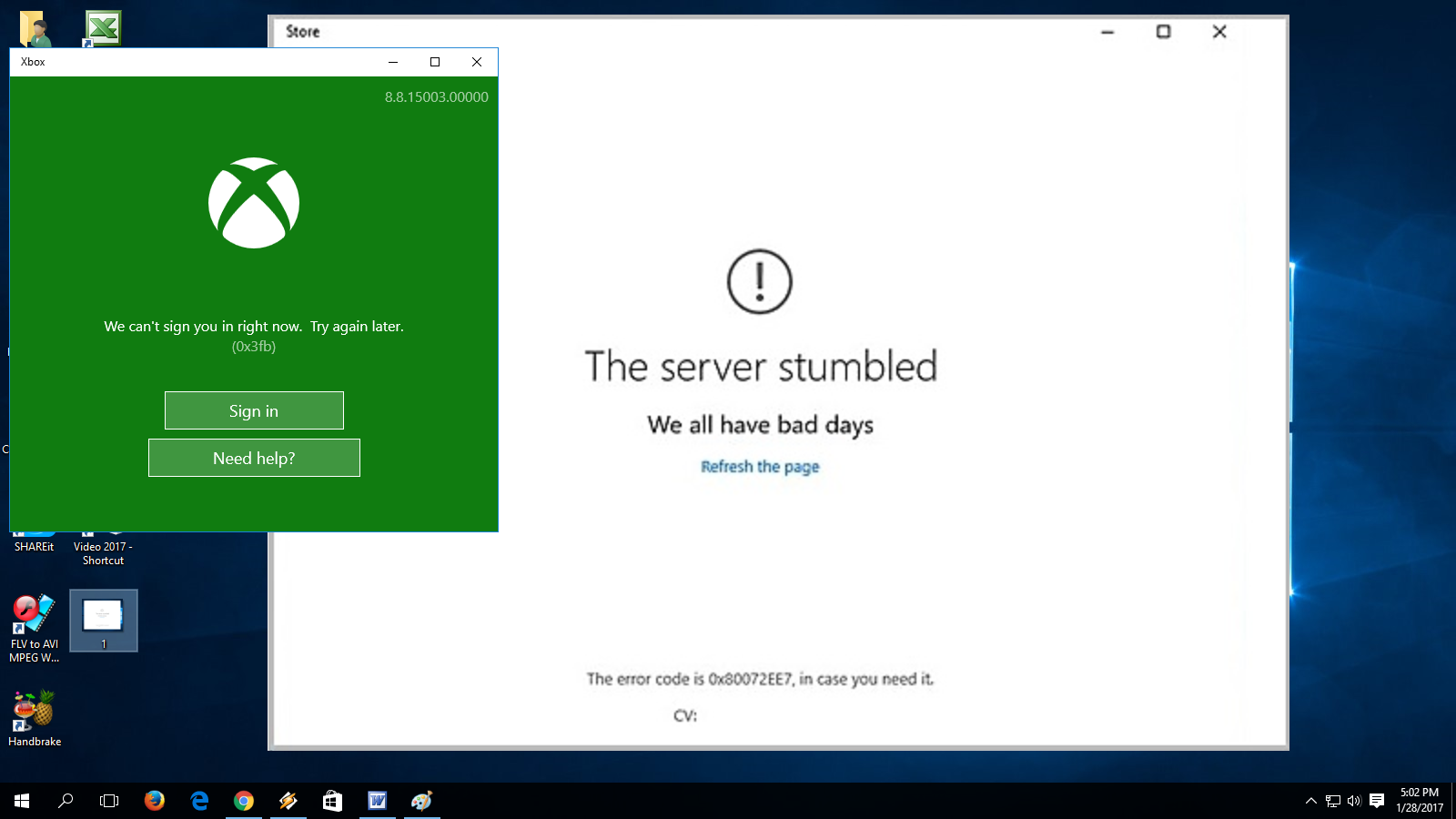This screenshot has width=1456, height=819.
Task: Open Task View from taskbar
Action: (x=109, y=801)
